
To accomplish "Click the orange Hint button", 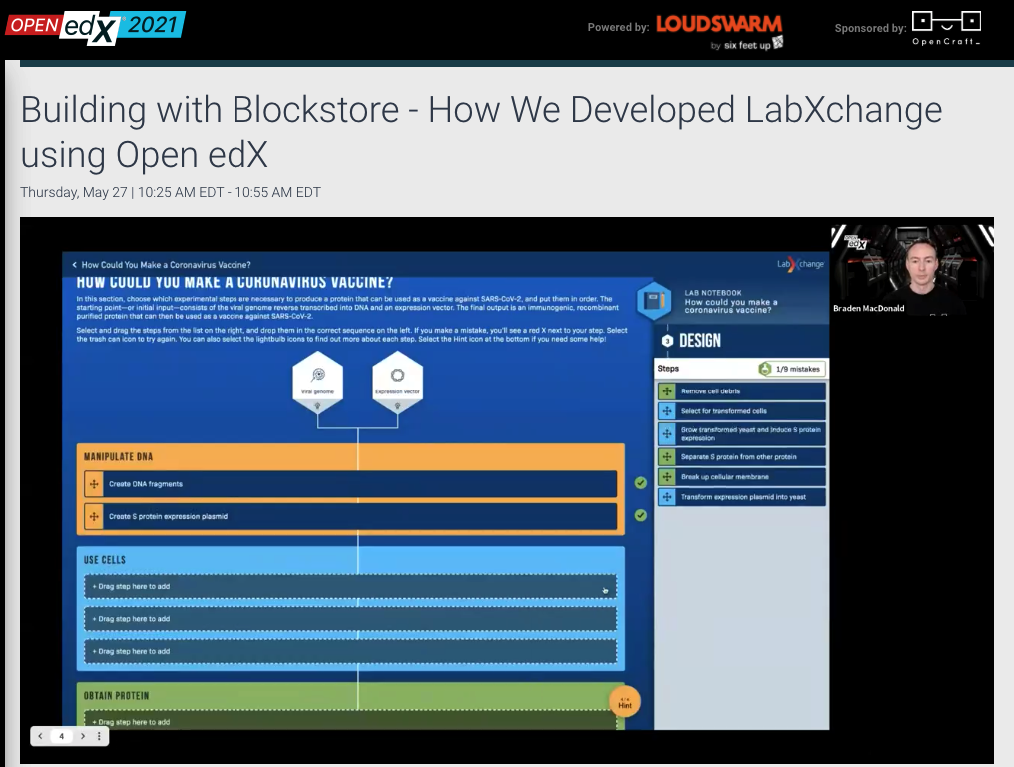I will tap(625, 702).
